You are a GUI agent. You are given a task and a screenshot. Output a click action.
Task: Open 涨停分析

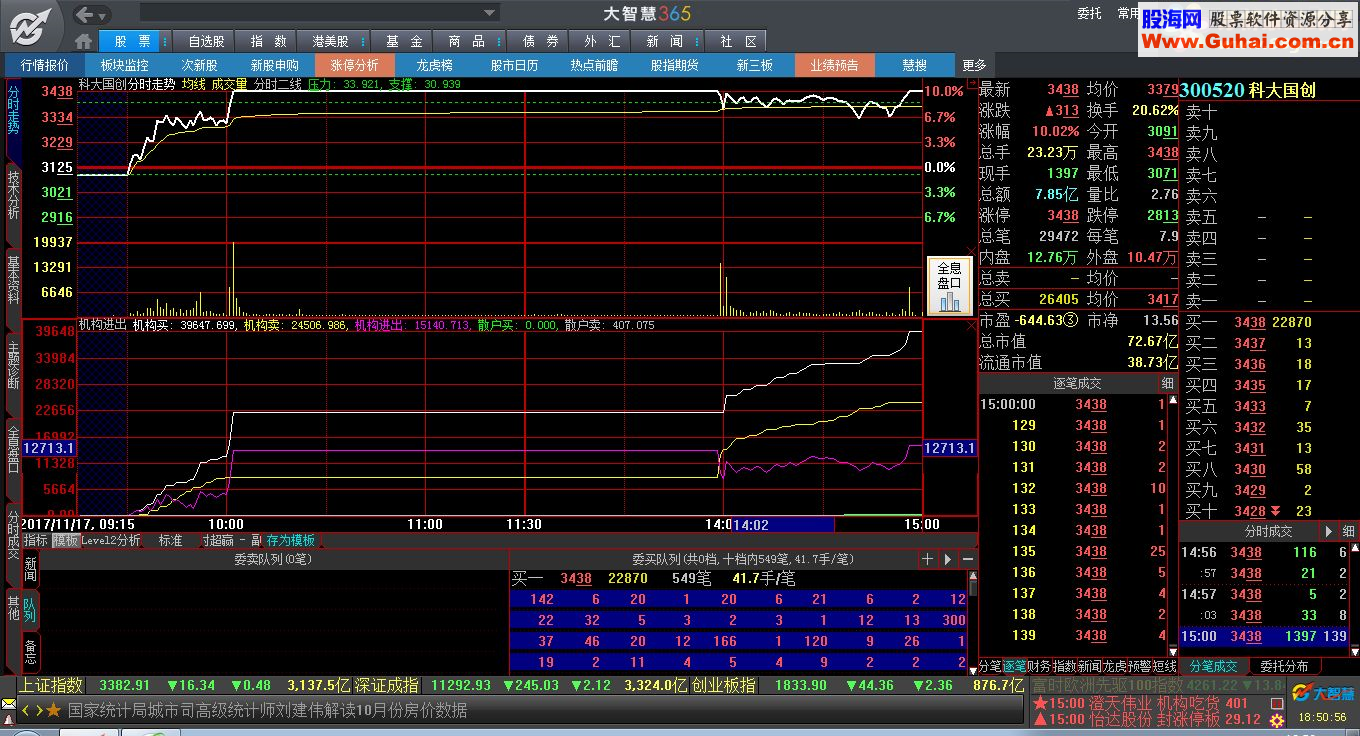[x=355, y=65]
